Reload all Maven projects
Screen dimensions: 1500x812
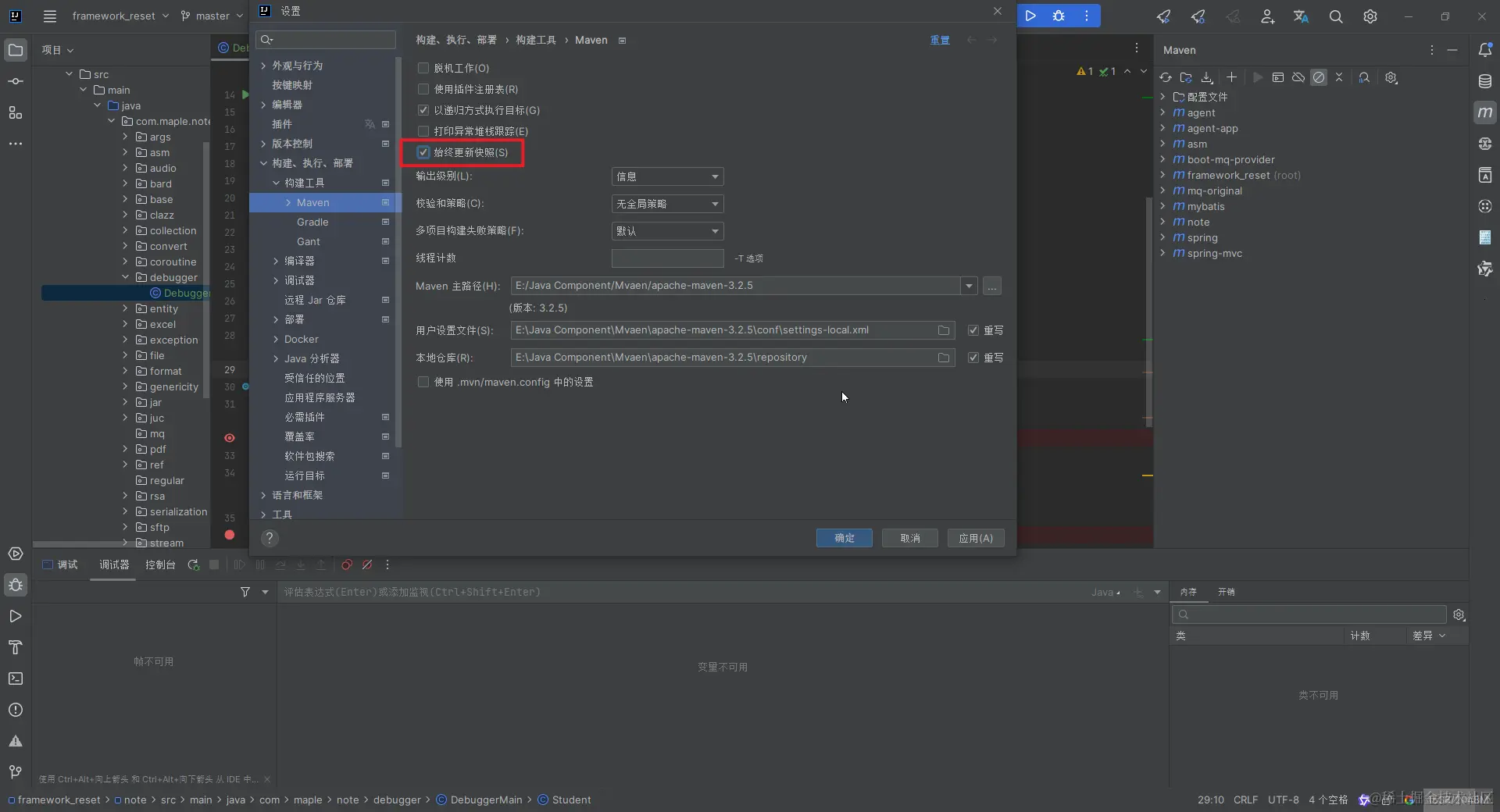(1166, 77)
